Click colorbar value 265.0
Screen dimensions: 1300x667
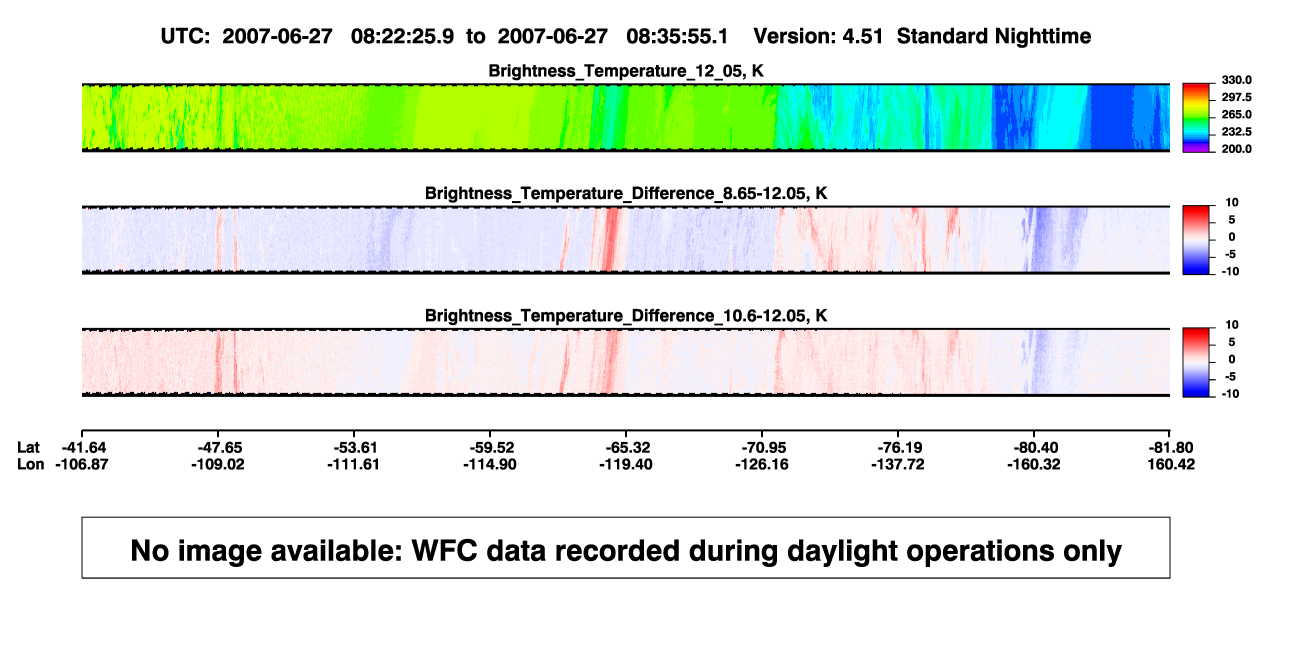[x=1236, y=115]
